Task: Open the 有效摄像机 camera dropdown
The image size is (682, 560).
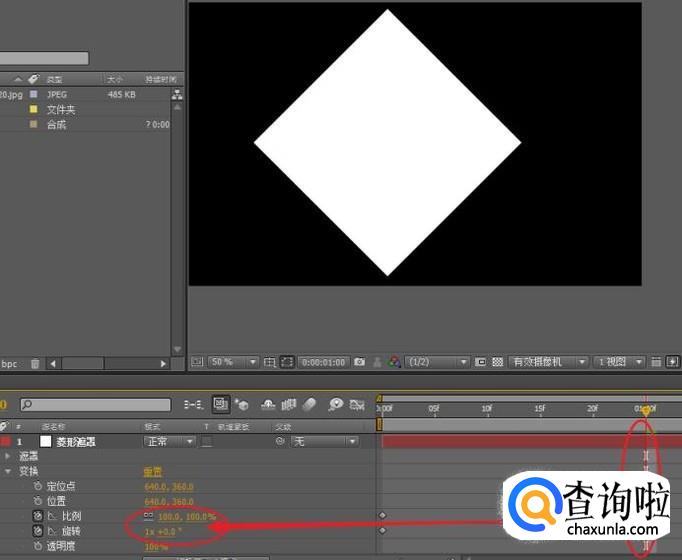Action: (548, 361)
